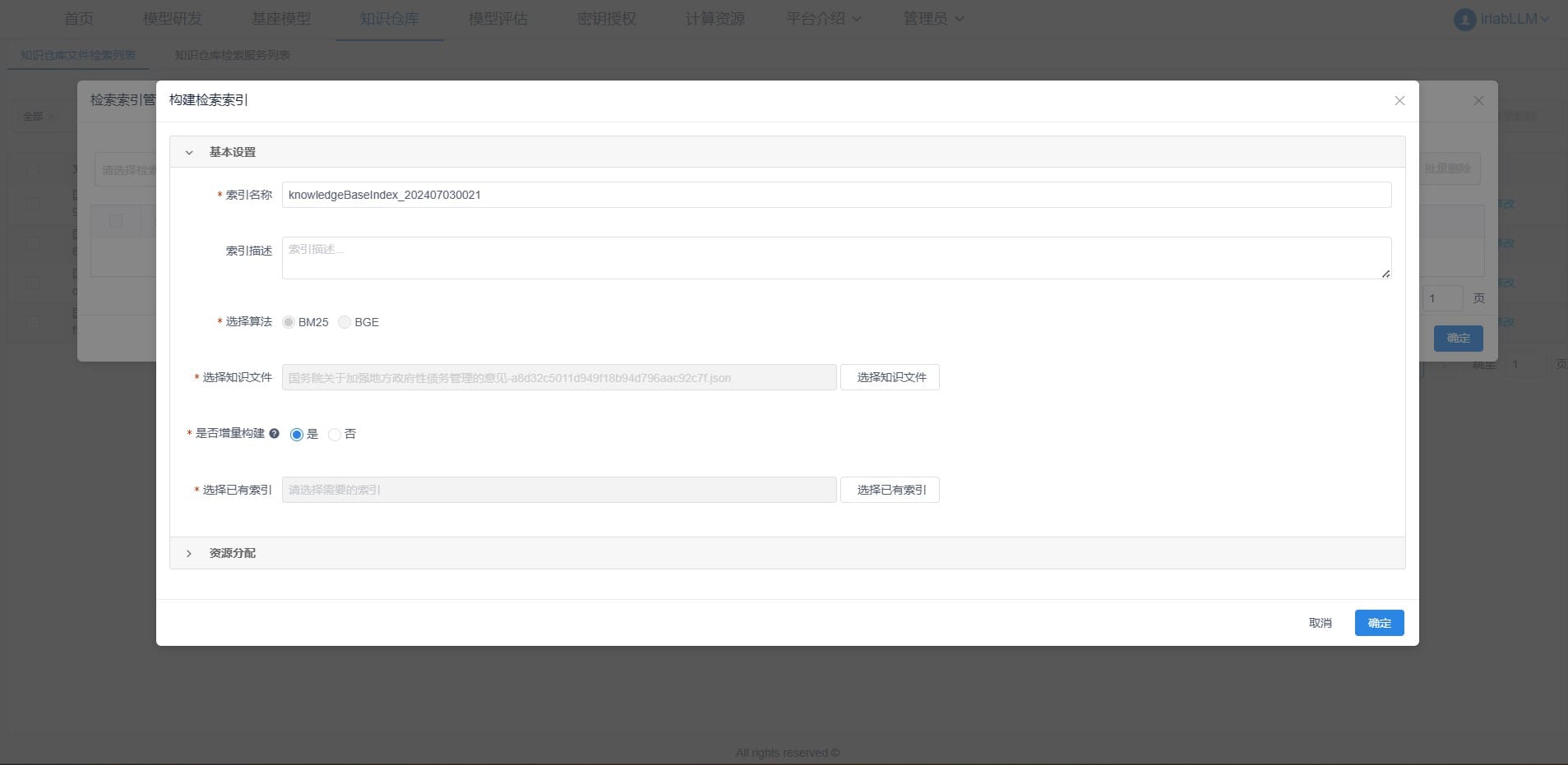Open the irlabLLM user avatar icon
Viewport: 1568px width, 765px height.
(1464, 19)
